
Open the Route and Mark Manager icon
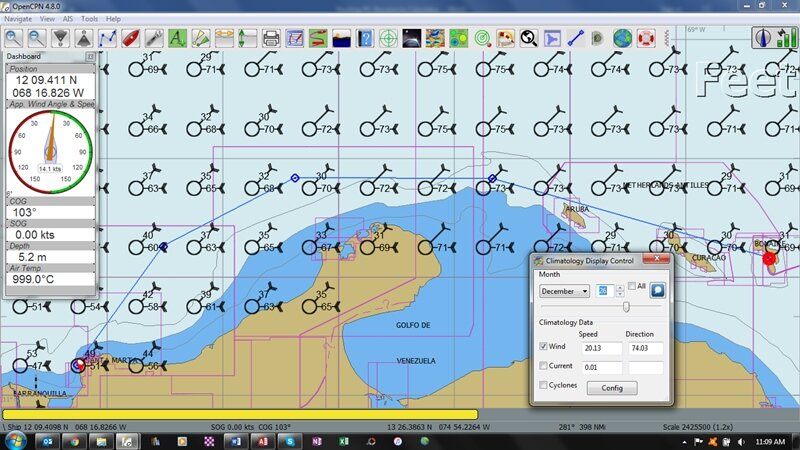pyautogui.click(x=295, y=38)
